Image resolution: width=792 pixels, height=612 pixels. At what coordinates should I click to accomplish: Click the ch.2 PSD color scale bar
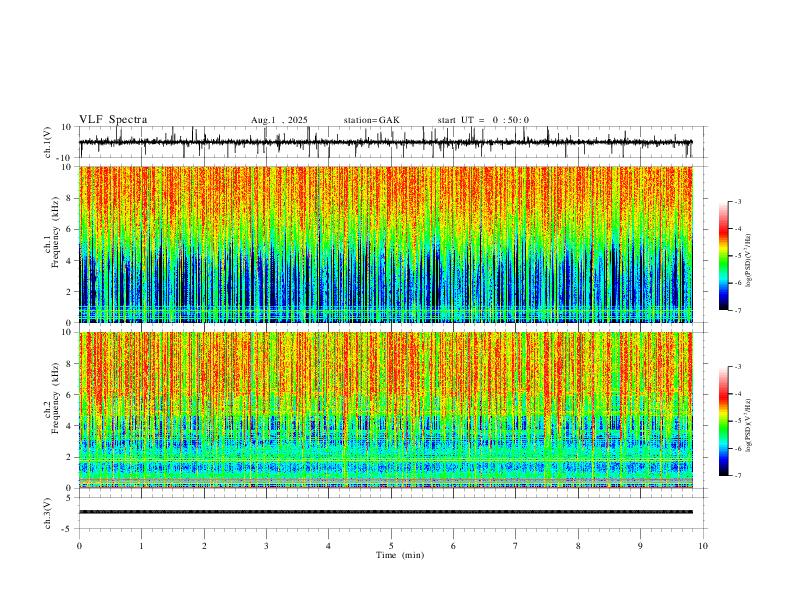coord(724,421)
